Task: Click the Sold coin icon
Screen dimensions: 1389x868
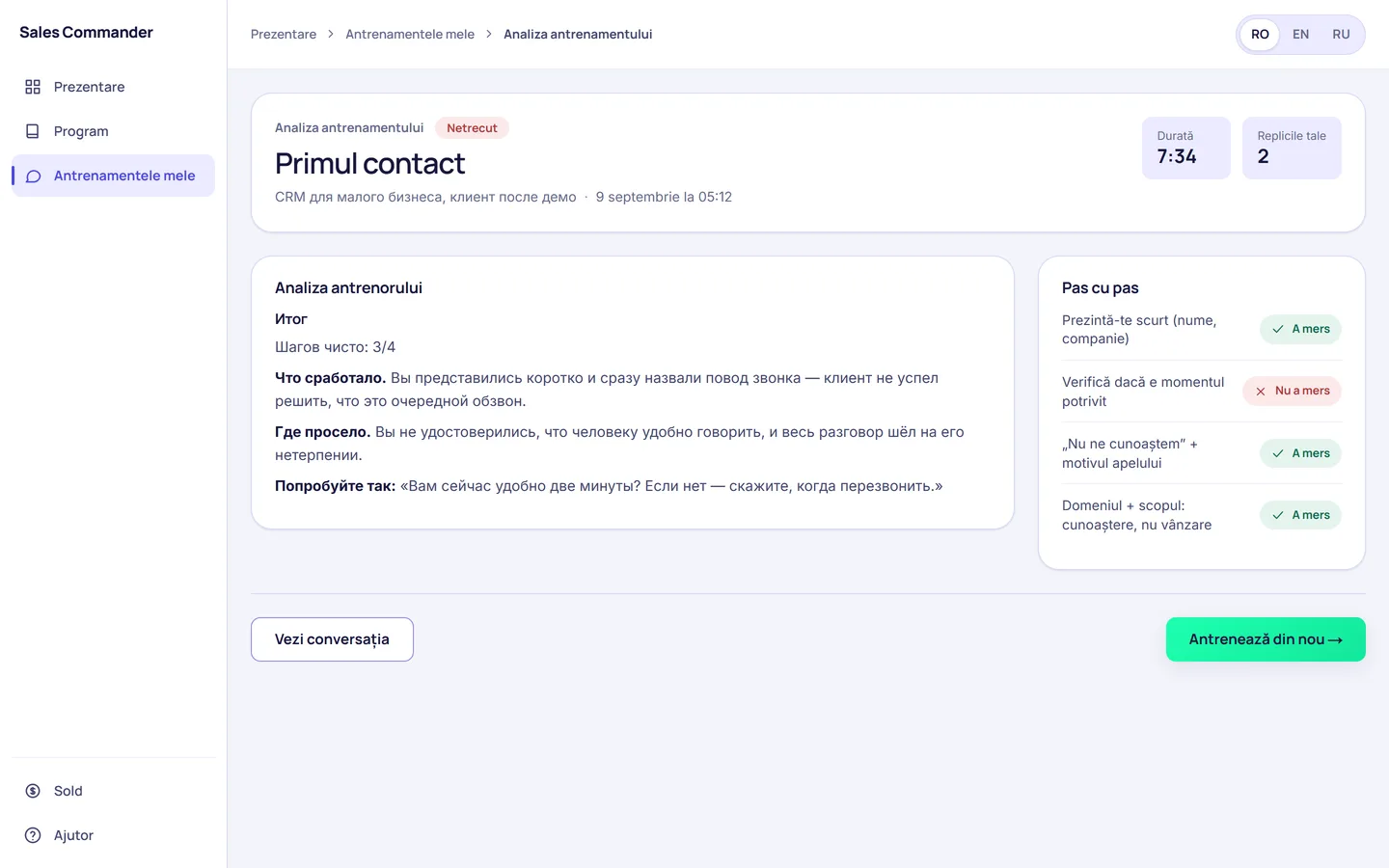Action: pyautogui.click(x=33, y=791)
